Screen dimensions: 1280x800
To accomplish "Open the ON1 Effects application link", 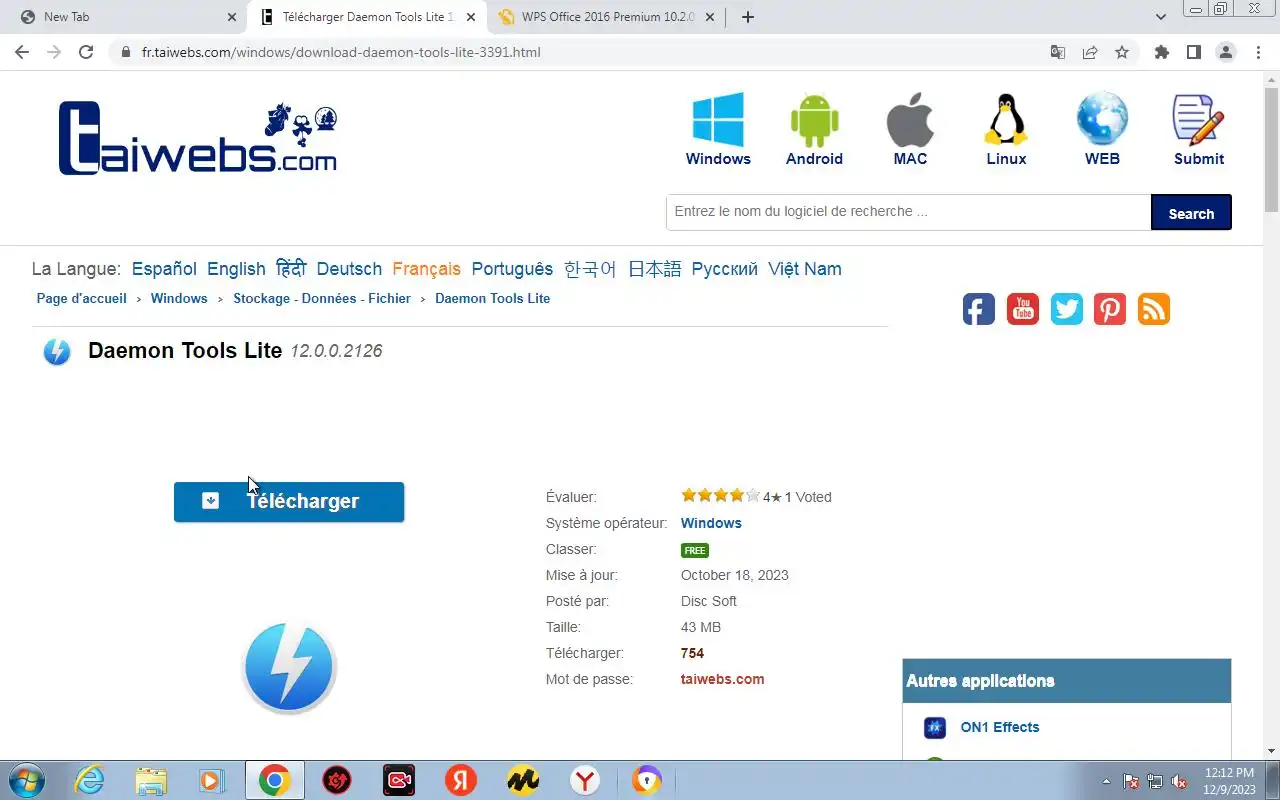I will coord(1000,727).
